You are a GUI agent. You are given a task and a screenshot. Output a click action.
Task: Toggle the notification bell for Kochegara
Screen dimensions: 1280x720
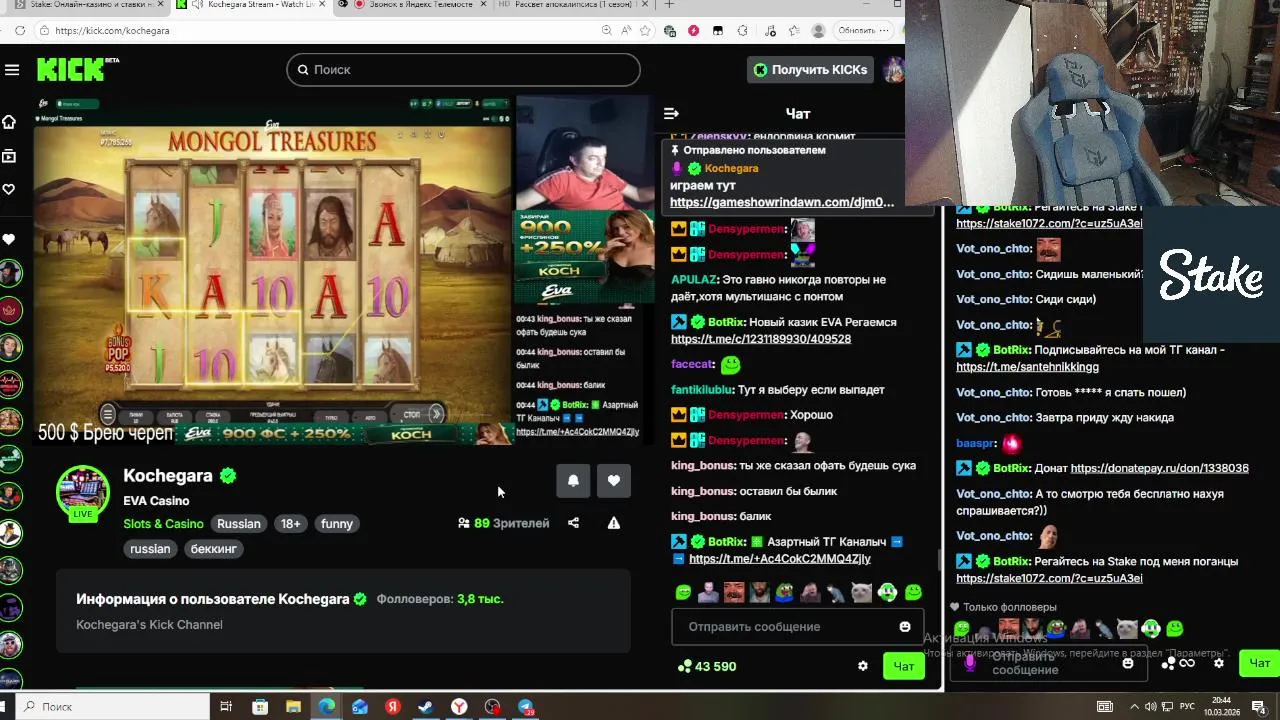click(573, 481)
